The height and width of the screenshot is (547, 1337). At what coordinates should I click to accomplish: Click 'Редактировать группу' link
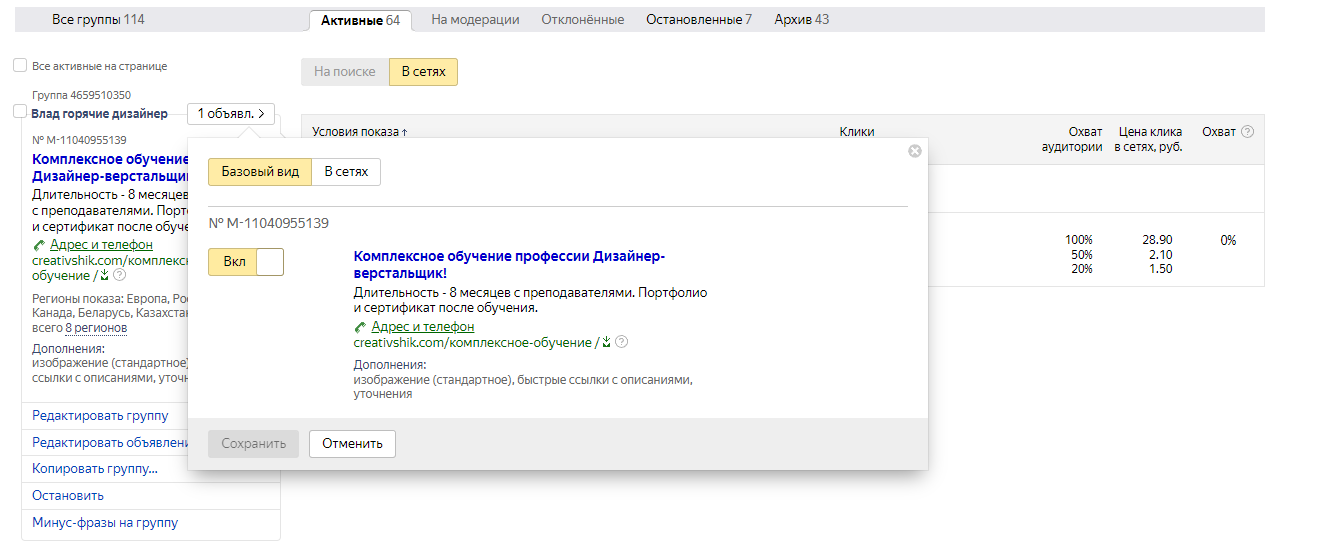(x=100, y=416)
